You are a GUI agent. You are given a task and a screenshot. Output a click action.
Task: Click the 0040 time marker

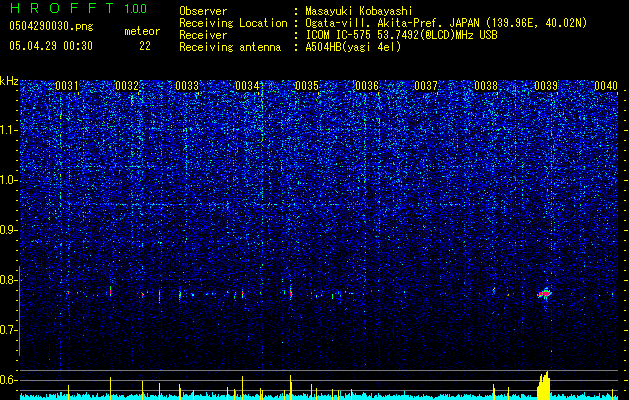(x=606, y=86)
